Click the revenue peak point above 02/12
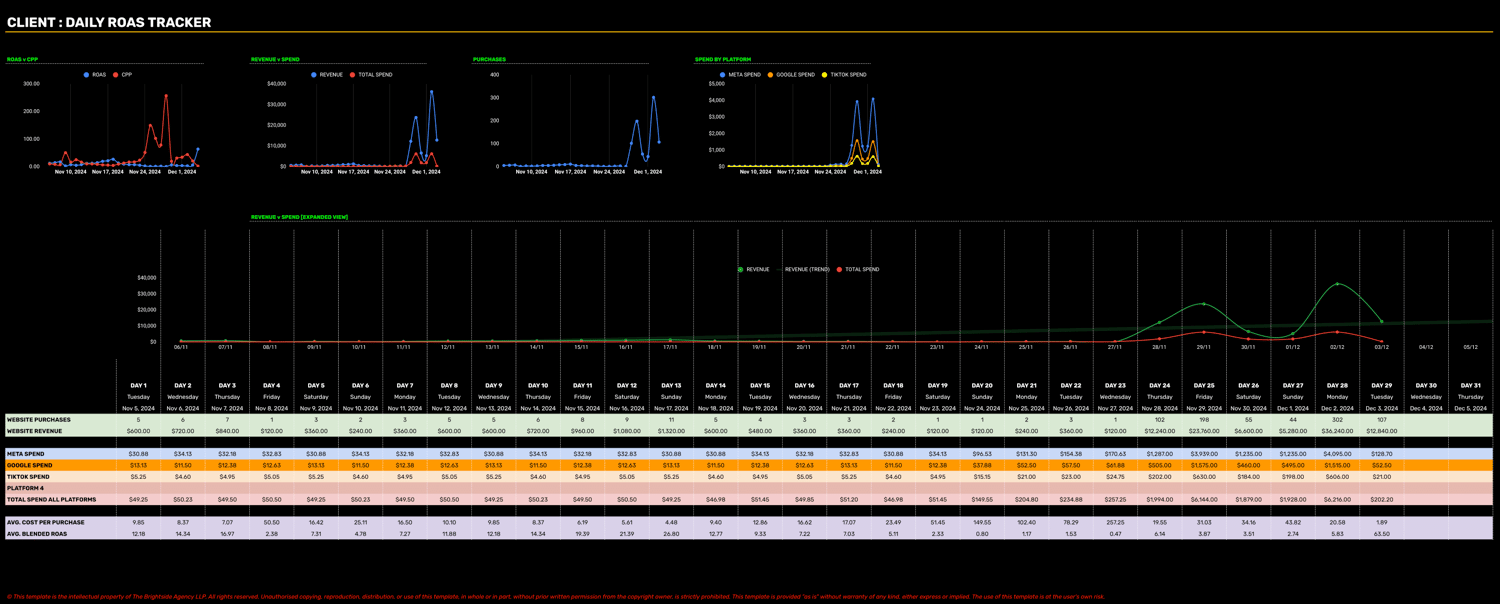Screen dimensions: 1500x604 click(x=1337, y=284)
